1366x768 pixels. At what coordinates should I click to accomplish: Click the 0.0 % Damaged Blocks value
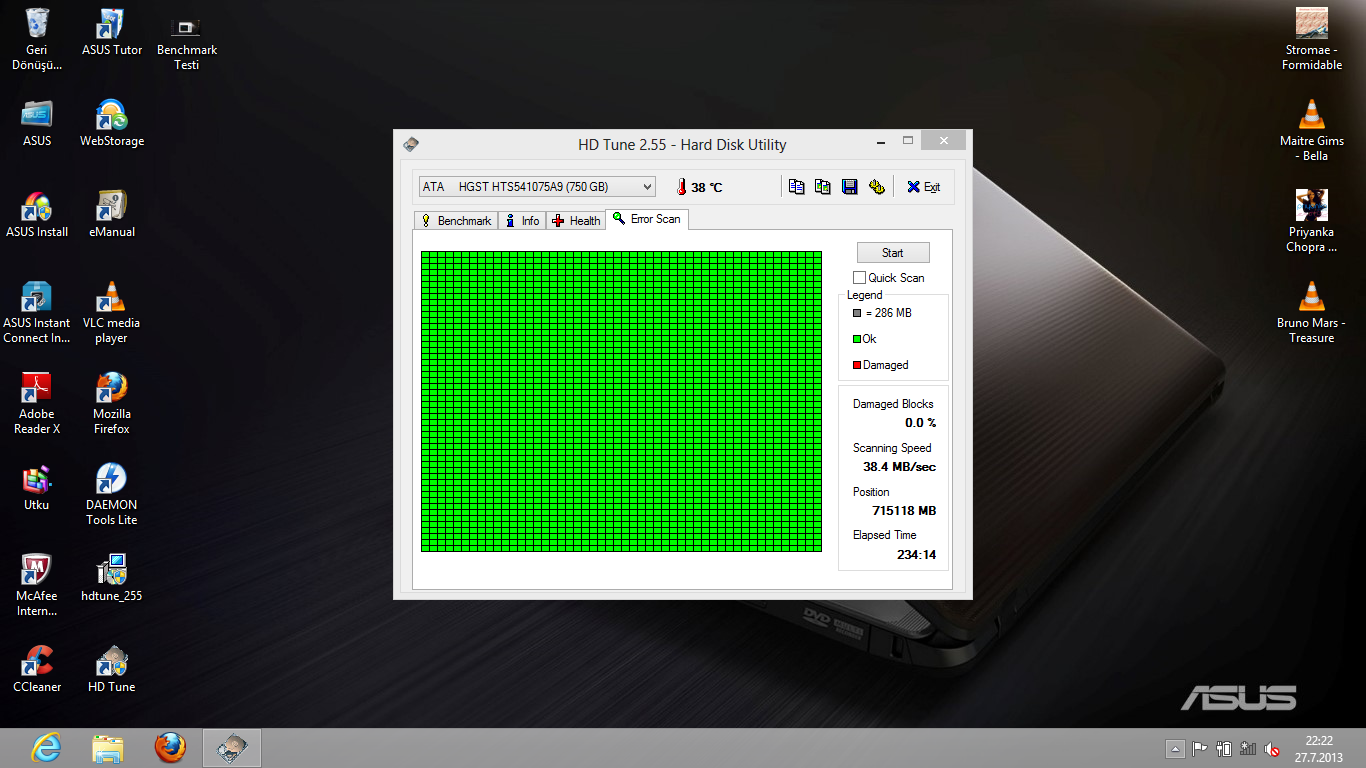point(920,423)
